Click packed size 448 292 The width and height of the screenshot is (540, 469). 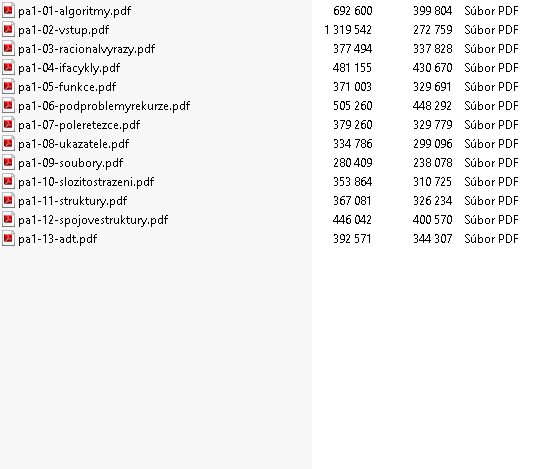coord(433,106)
